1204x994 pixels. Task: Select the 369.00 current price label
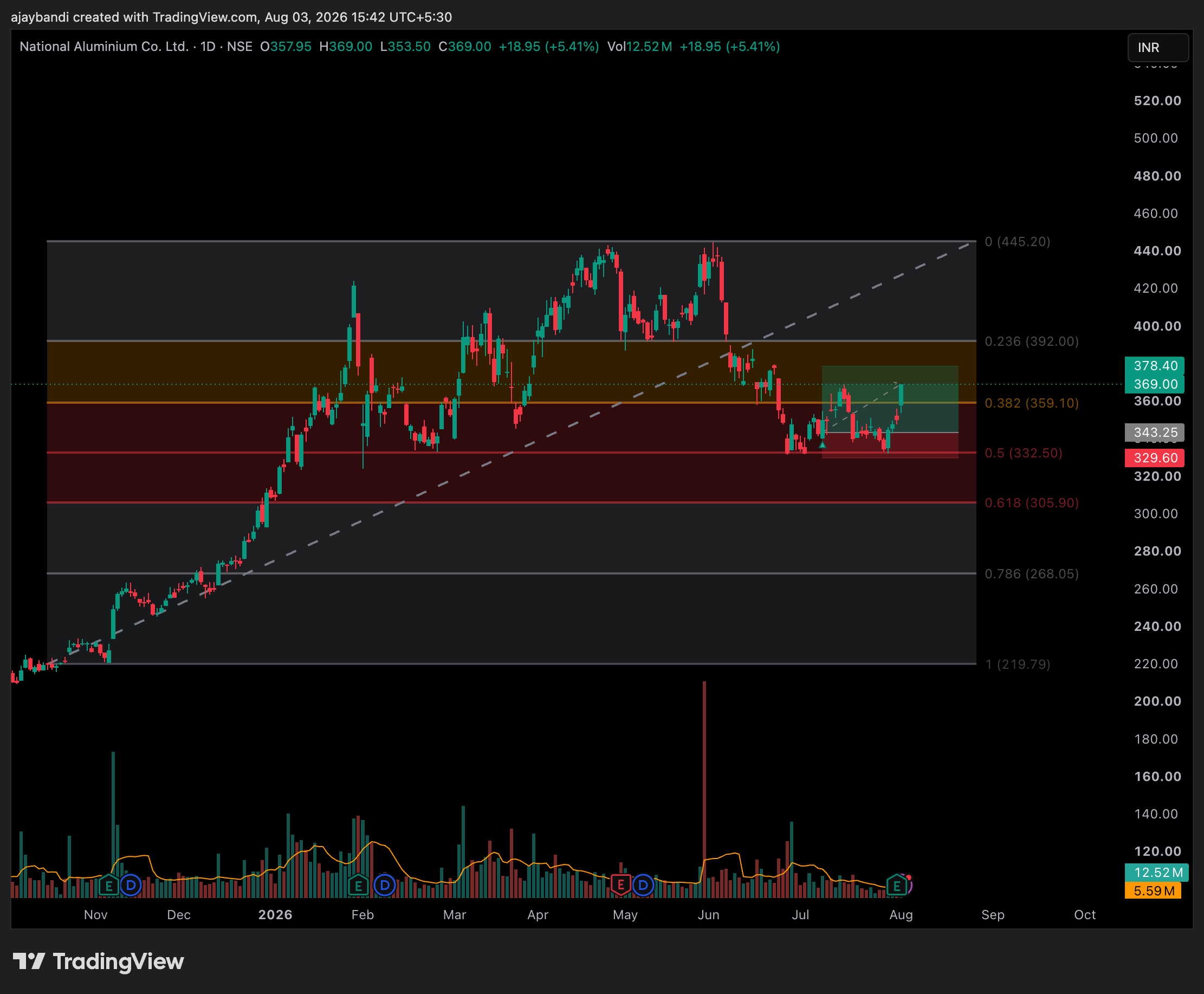coord(1154,384)
